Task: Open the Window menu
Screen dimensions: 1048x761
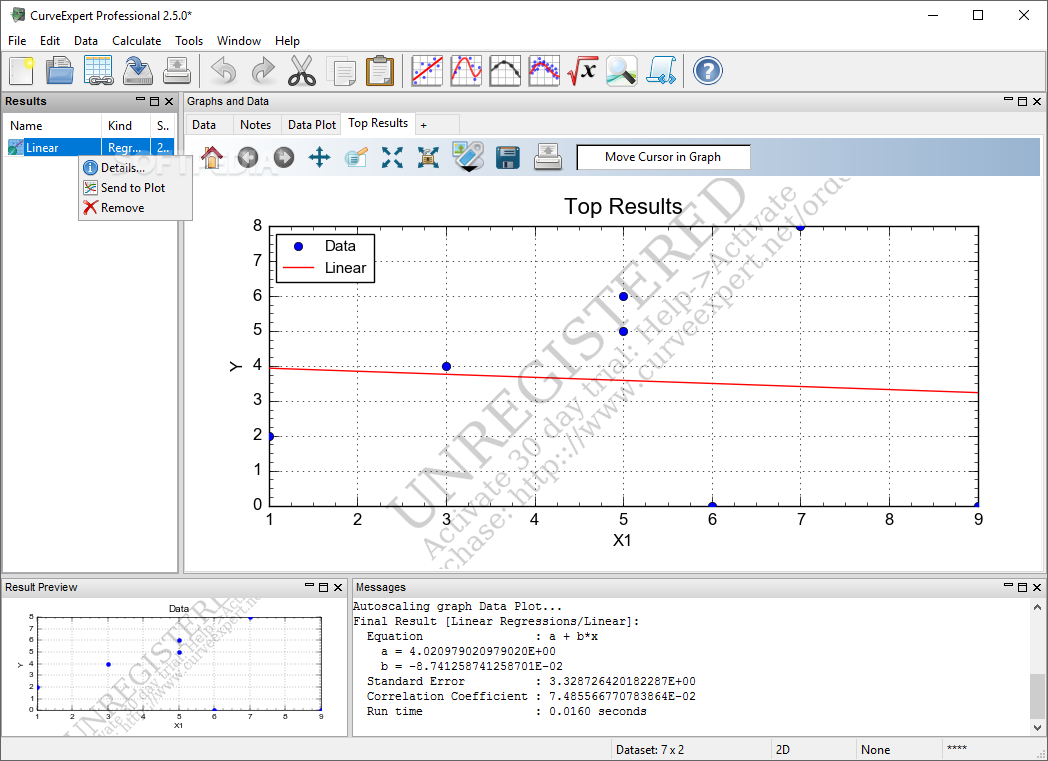Action: pos(239,41)
